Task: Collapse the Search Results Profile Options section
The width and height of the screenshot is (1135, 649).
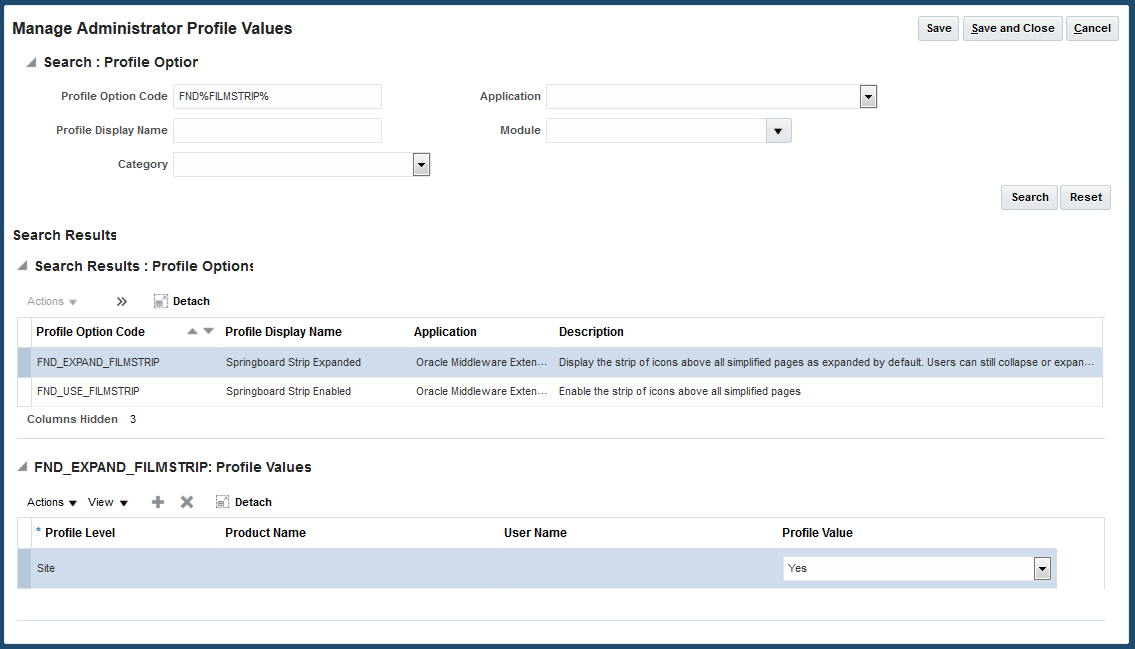Action: pos(23,266)
